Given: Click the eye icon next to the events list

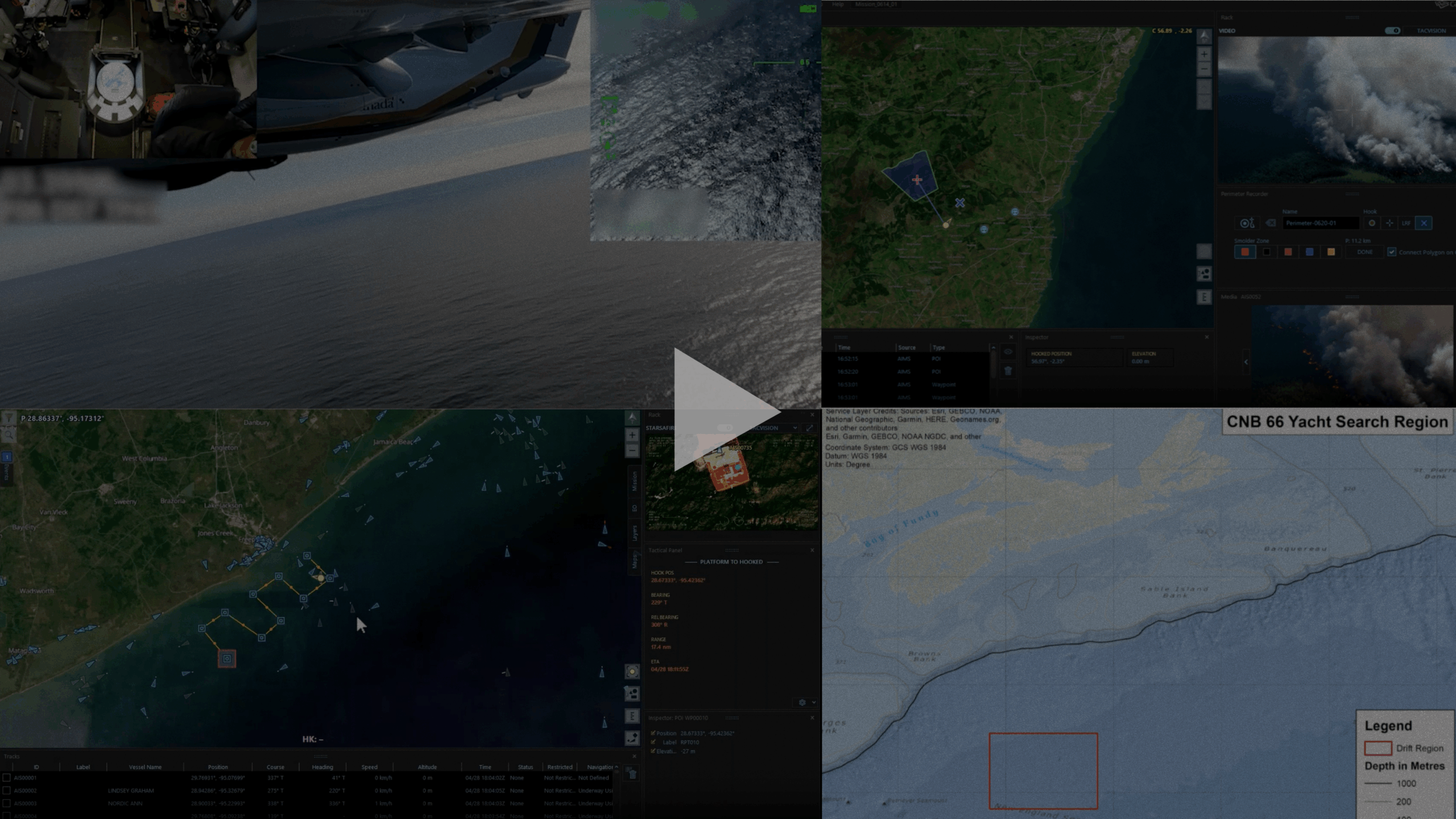Looking at the screenshot, I should click(x=1008, y=352).
